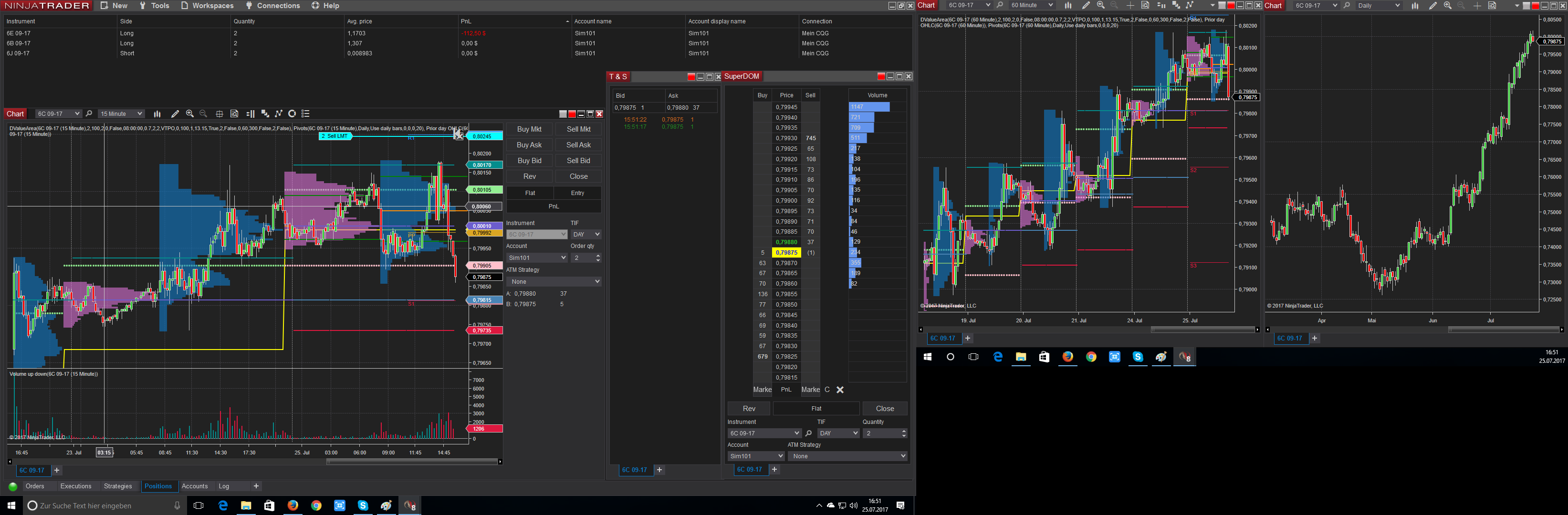Open the Daily interval dropdown

1379,5
